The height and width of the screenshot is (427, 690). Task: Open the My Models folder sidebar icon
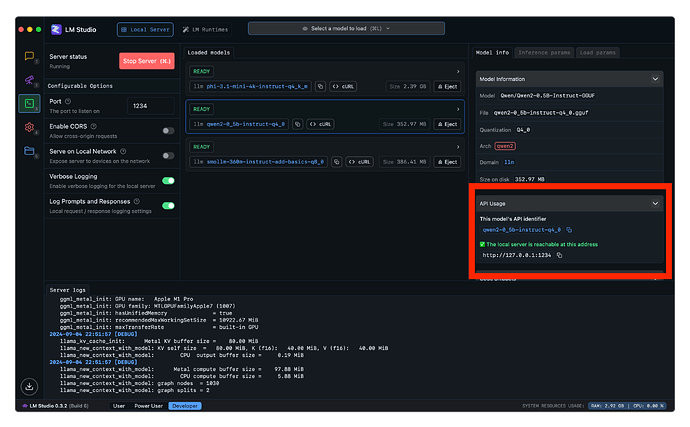(x=29, y=151)
